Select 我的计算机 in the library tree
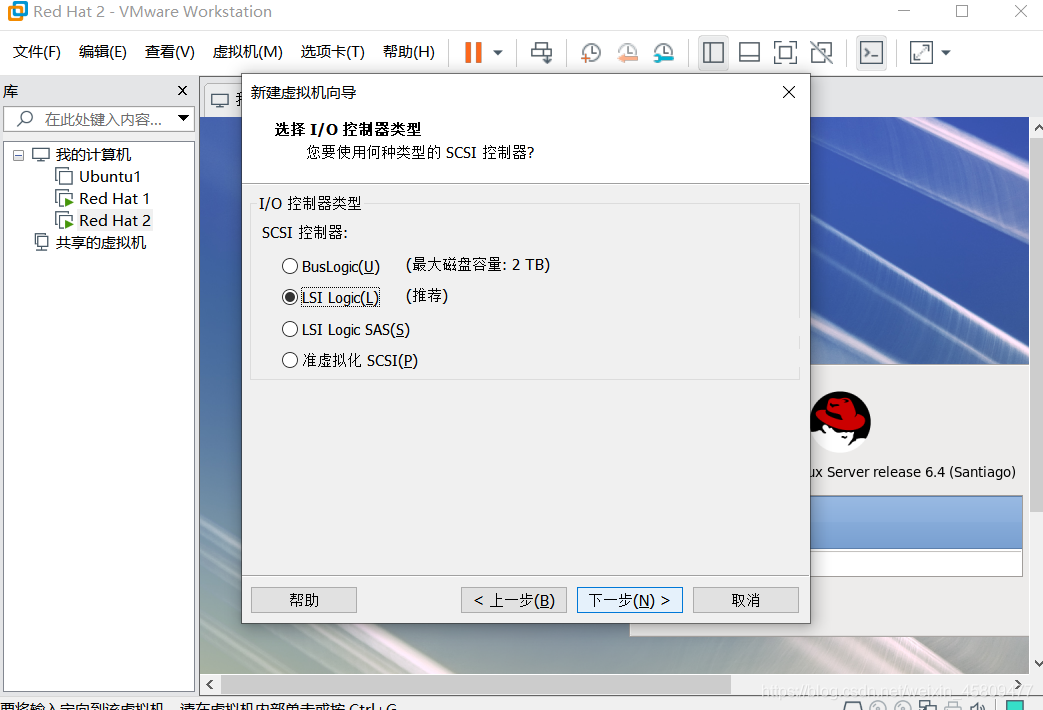This screenshot has height=710, width=1043. (93, 154)
